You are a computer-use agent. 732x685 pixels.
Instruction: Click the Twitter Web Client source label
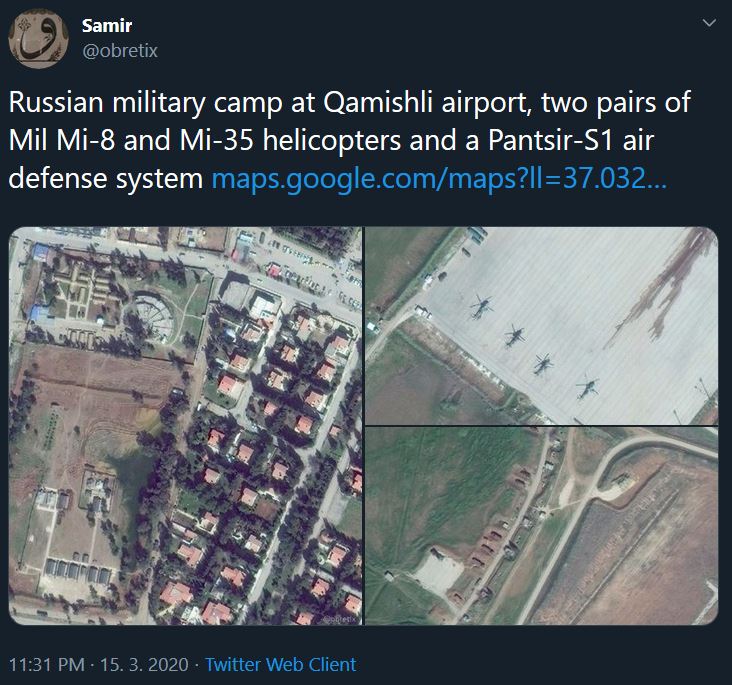(281, 664)
